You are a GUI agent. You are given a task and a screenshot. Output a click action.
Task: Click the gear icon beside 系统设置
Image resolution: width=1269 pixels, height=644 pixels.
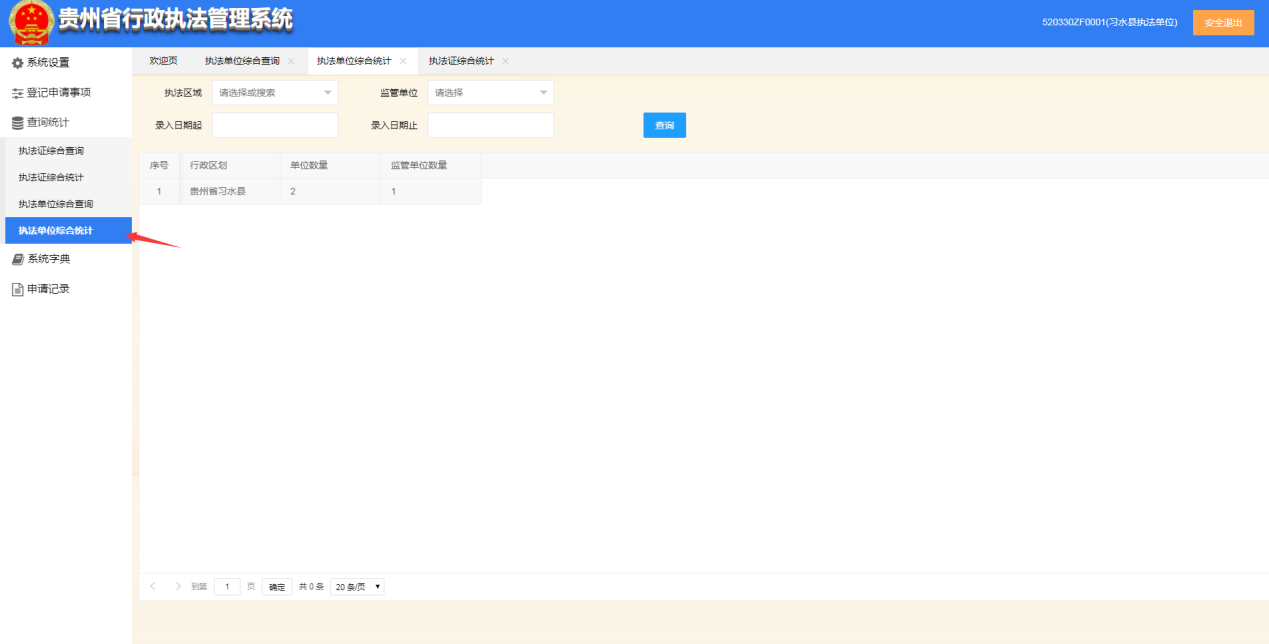click(x=17, y=63)
